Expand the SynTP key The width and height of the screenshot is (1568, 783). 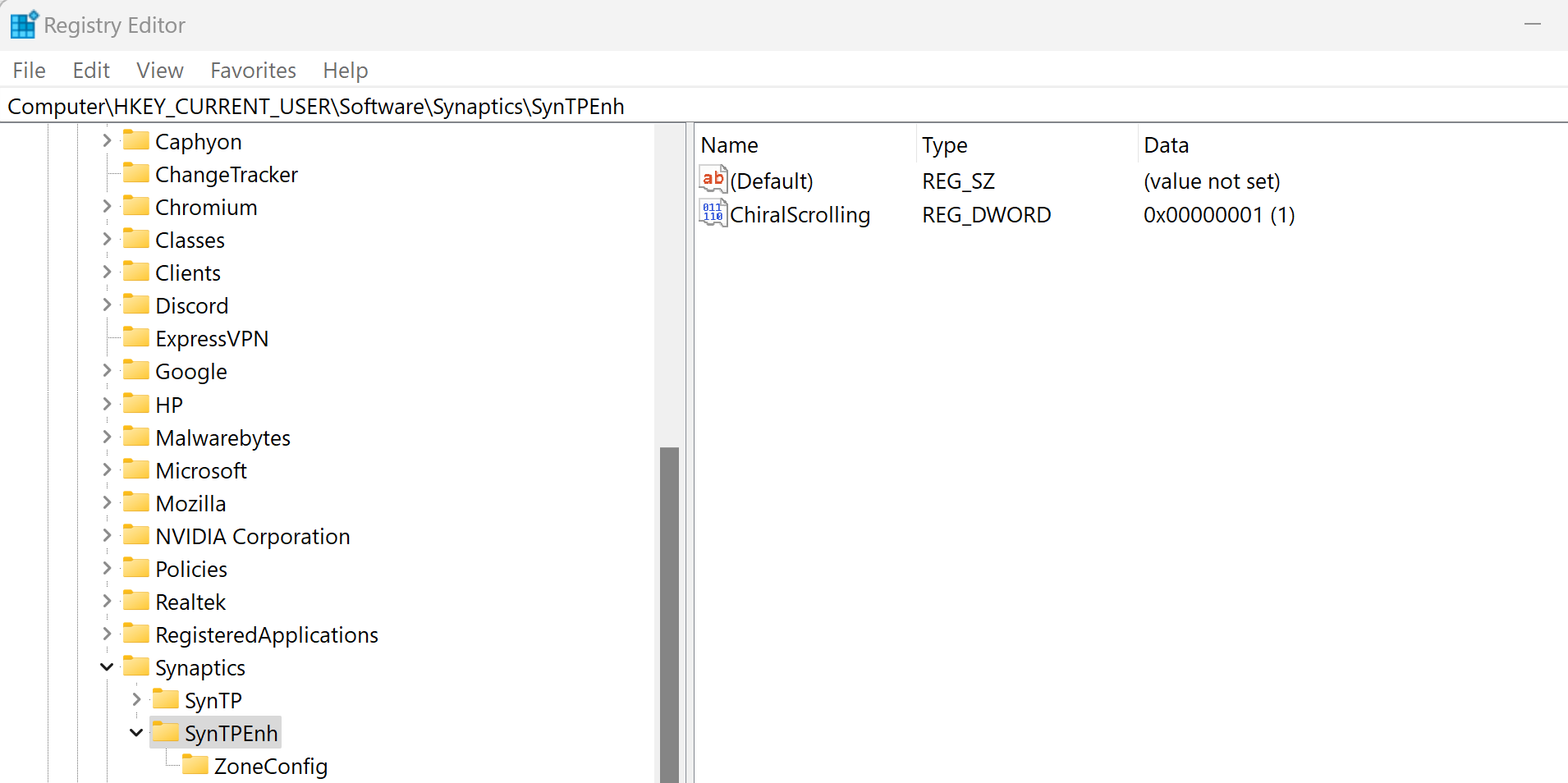(x=135, y=699)
